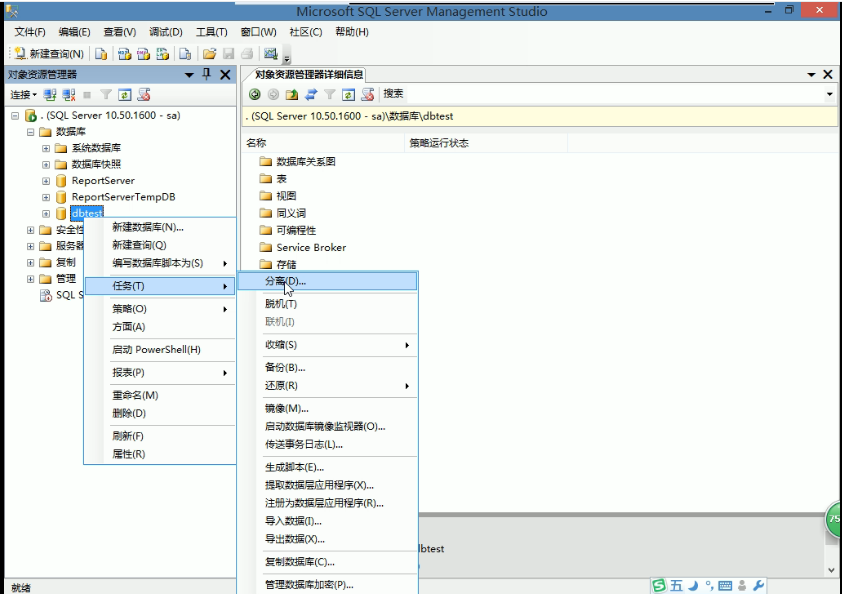Image resolution: width=842 pixels, height=594 pixels.
Task: Open the 连接 dropdown in Object Explorer
Action: pos(23,95)
